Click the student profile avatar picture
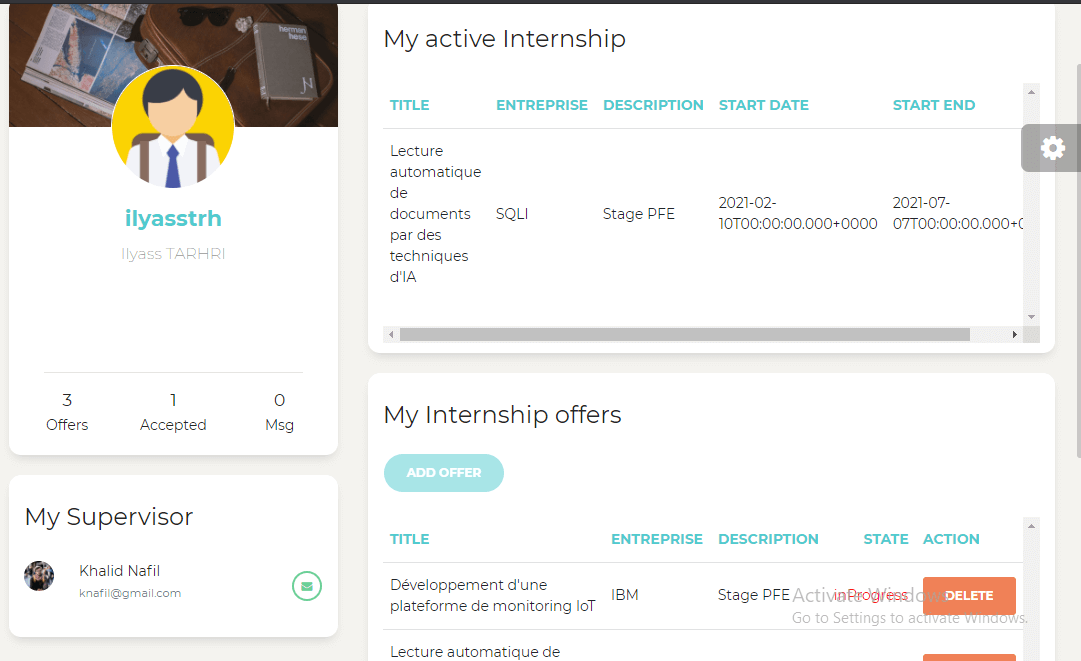The image size is (1081, 661). pos(173,127)
